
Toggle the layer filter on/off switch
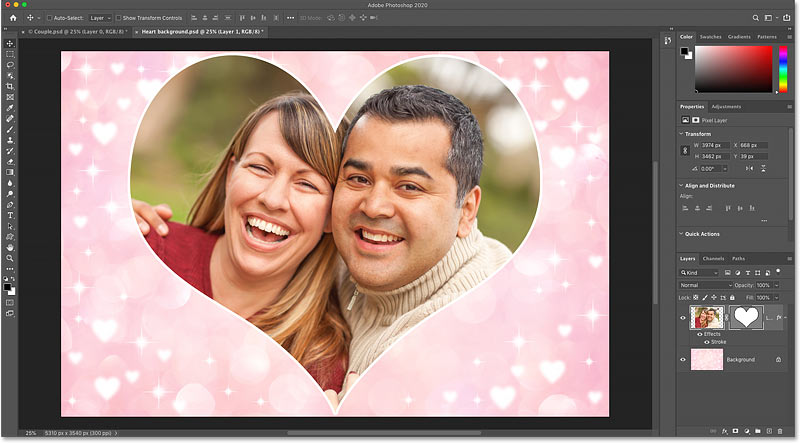click(778, 271)
